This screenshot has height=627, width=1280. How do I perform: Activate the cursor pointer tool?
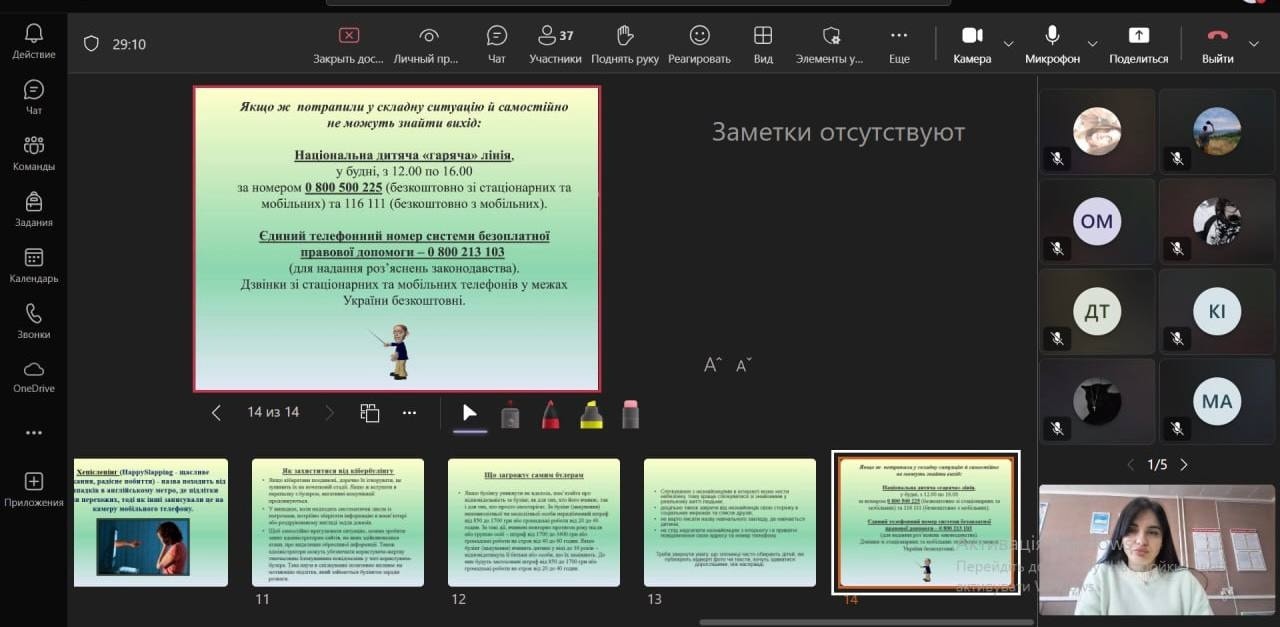coord(470,413)
